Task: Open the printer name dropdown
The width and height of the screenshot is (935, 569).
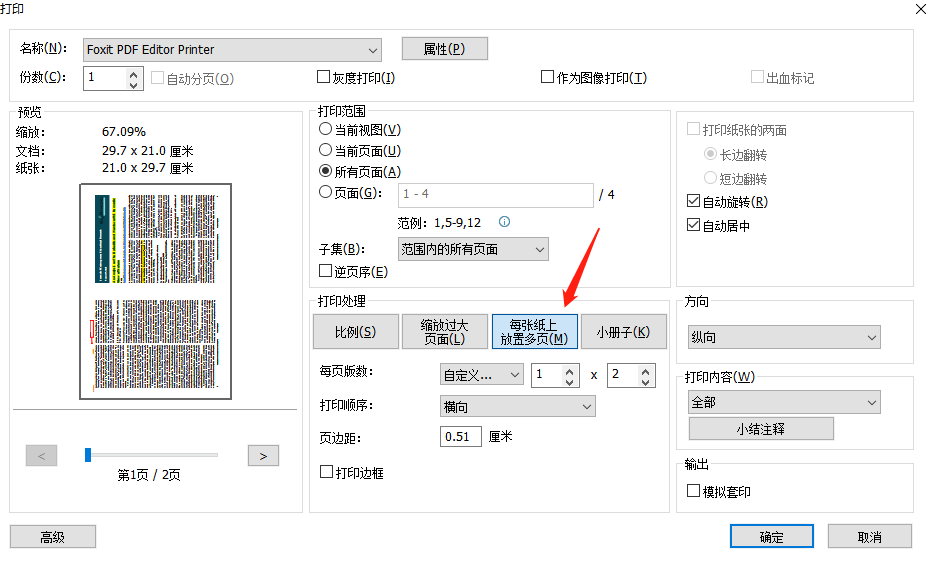Action: pyautogui.click(x=232, y=50)
